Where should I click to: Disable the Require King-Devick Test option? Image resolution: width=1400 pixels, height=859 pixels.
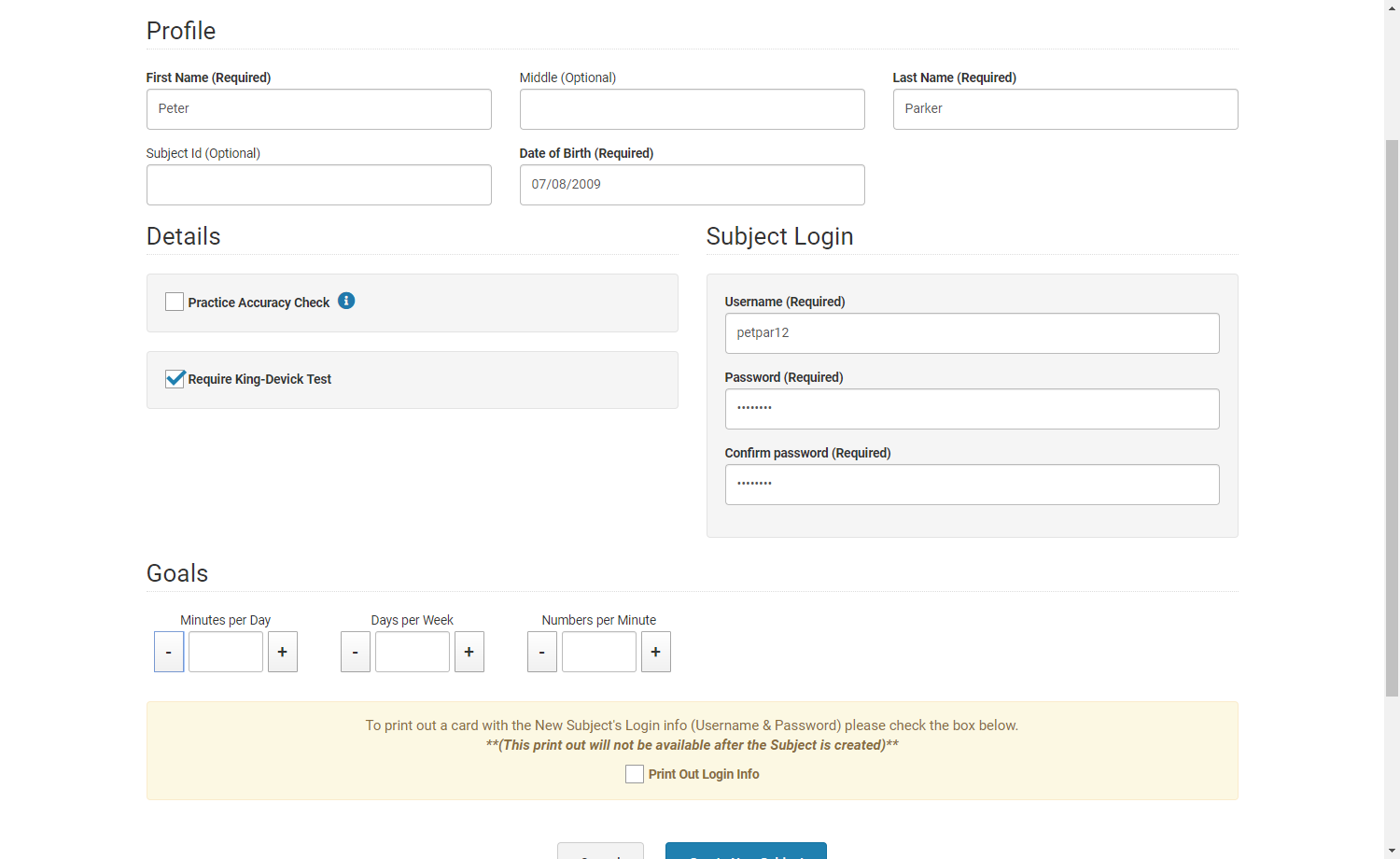175,378
